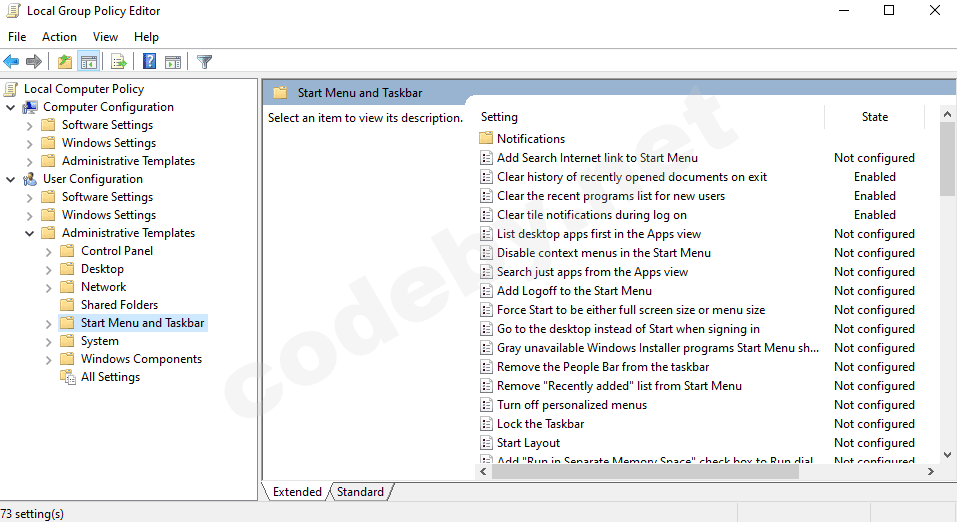
Task: Select 'Clear tile notifications during log on'
Action: click(x=591, y=214)
